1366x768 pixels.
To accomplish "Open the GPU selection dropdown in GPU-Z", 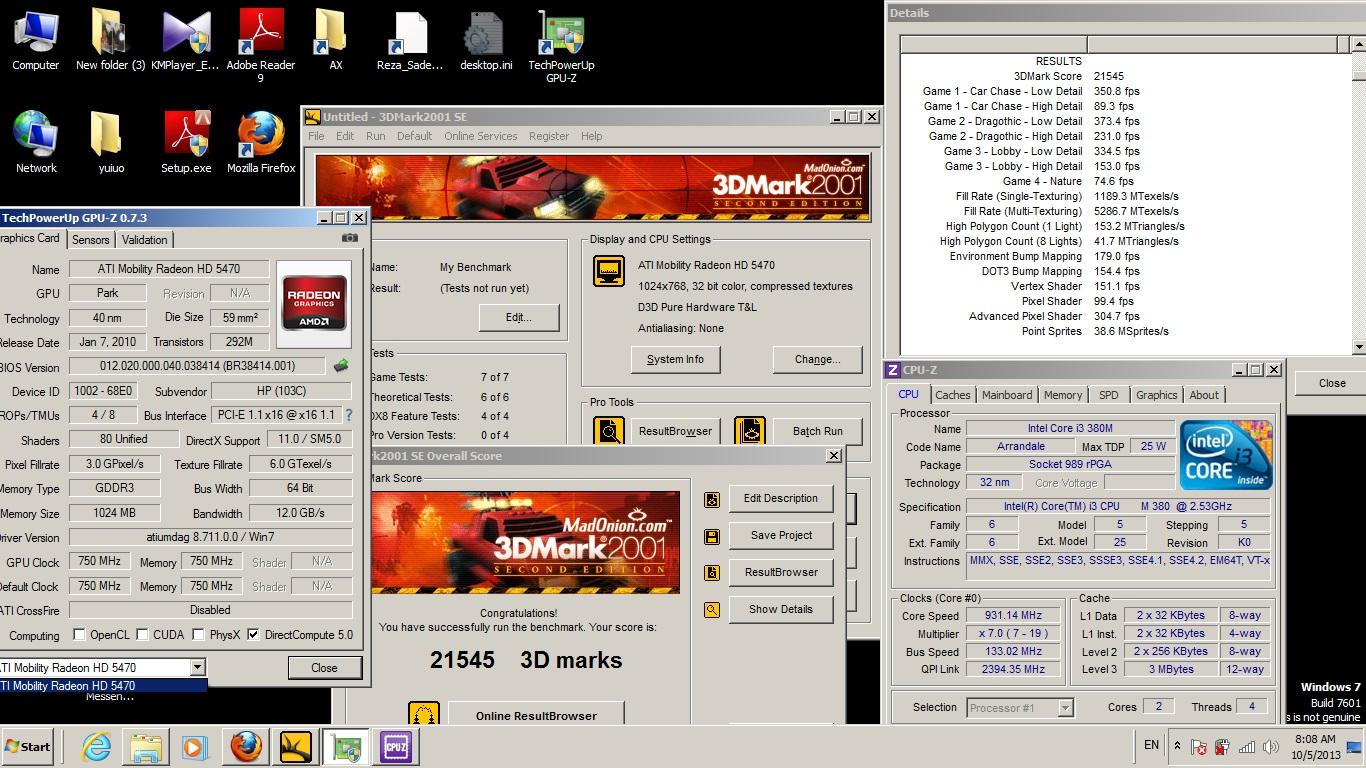I will (x=197, y=667).
